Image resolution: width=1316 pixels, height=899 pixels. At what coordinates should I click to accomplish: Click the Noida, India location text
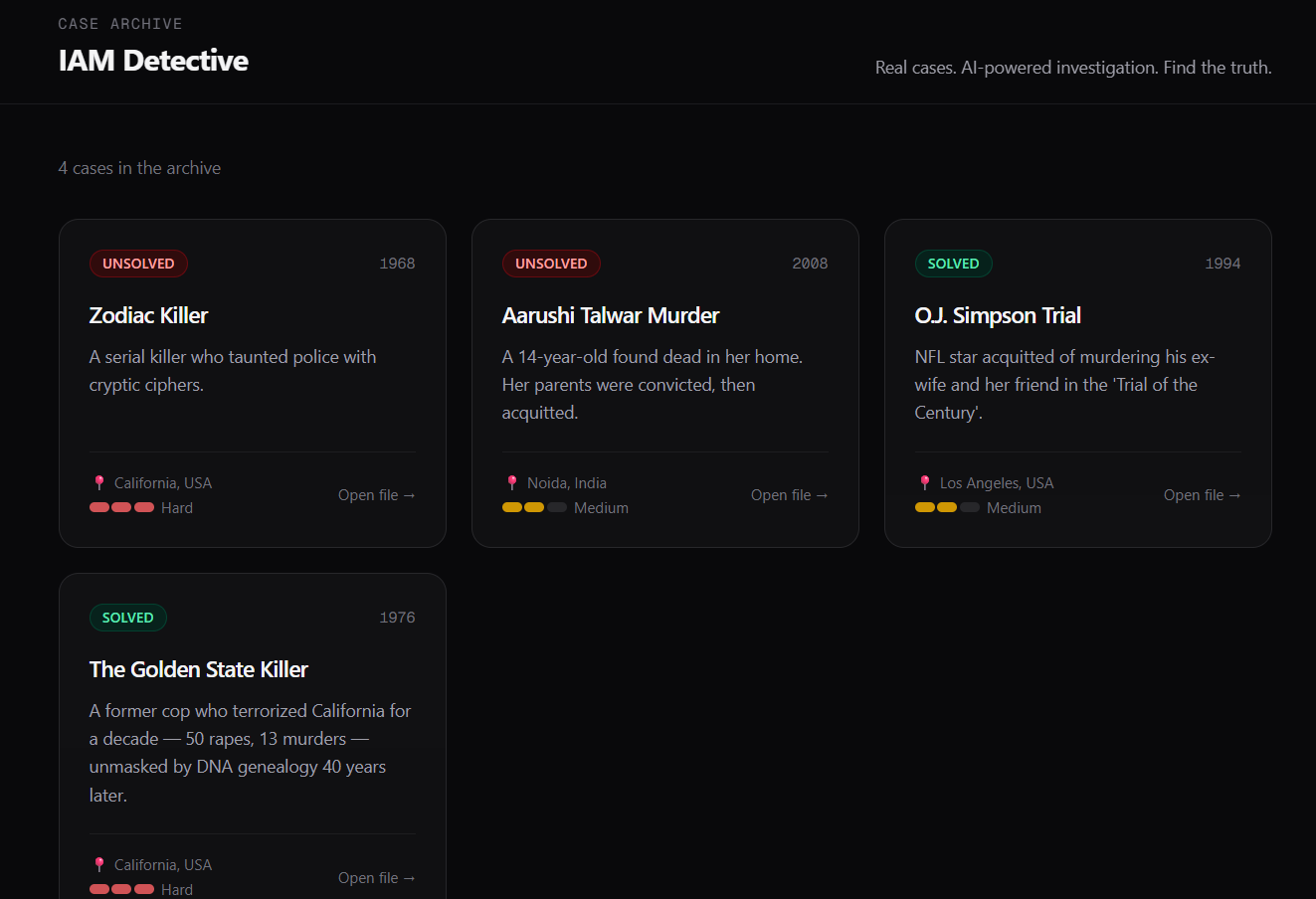[567, 482]
